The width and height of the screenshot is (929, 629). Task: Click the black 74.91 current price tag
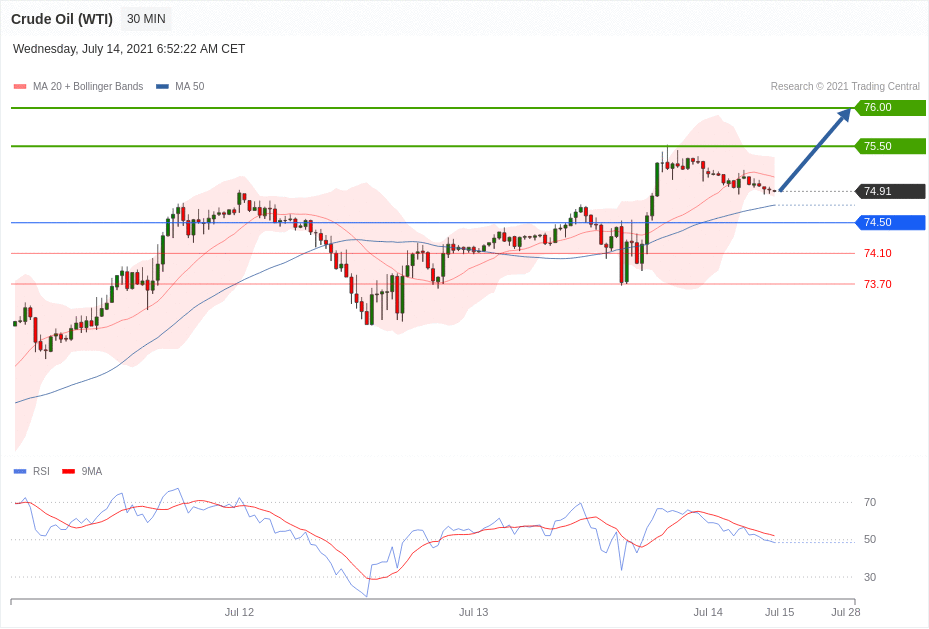889,191
